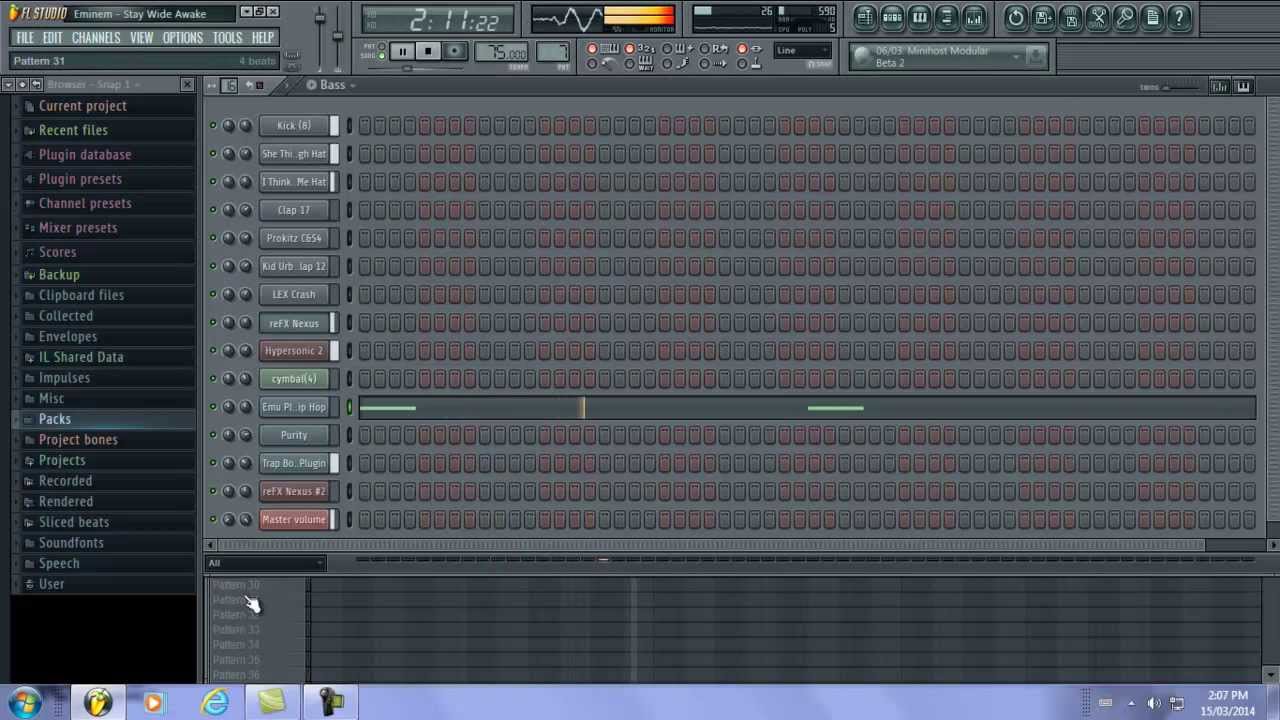Pause playback with the pause button

401,52
